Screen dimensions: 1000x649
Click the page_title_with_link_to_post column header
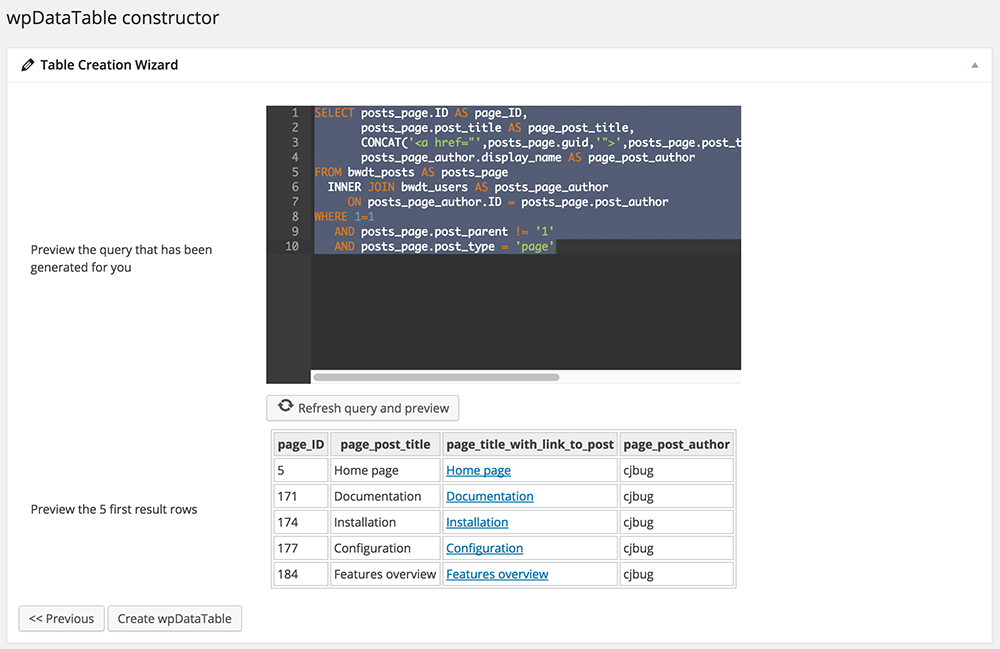click(530, 444)
